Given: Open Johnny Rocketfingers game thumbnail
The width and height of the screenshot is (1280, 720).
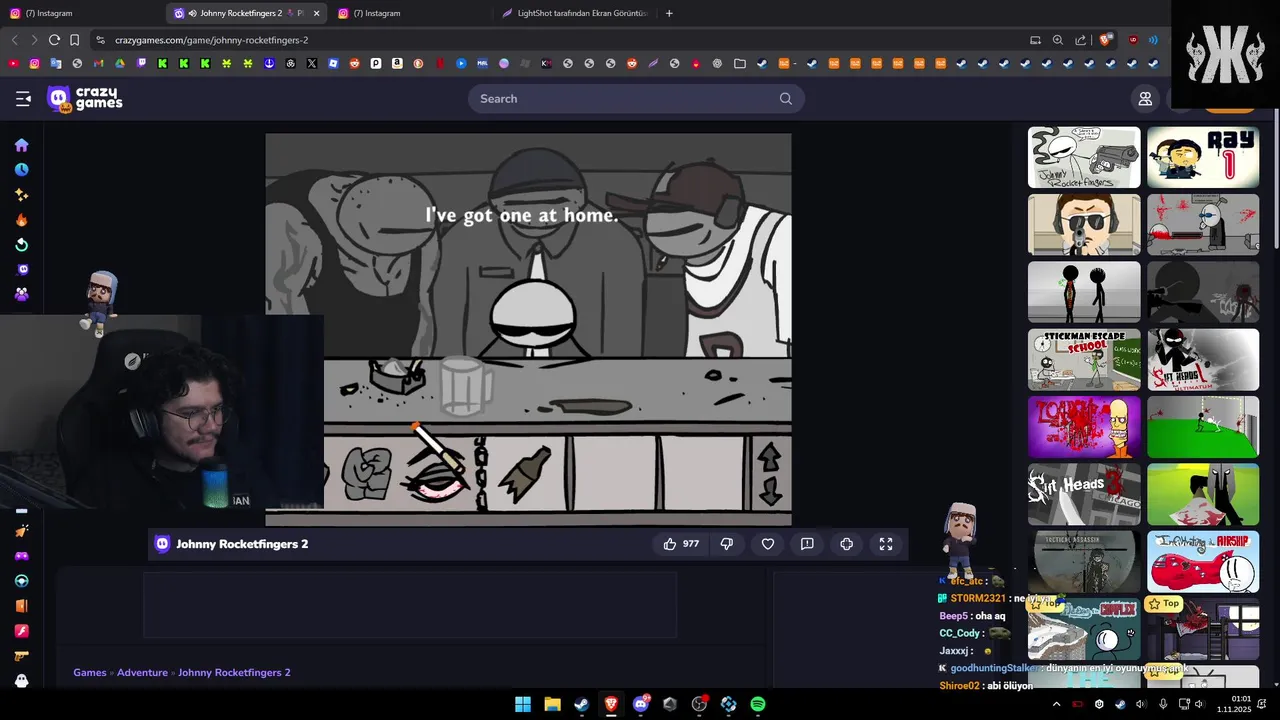Looking at the screenshot, I should tap(1084, 157).
